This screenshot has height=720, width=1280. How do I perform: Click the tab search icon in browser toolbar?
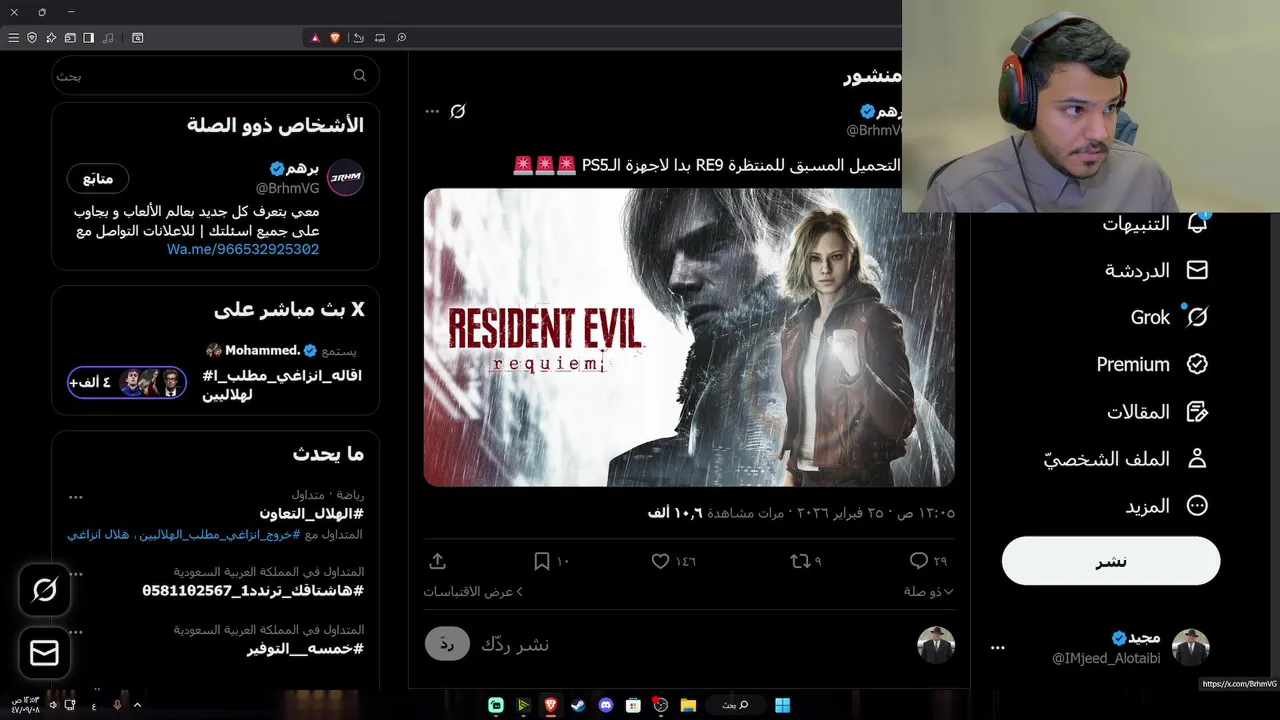138,38
